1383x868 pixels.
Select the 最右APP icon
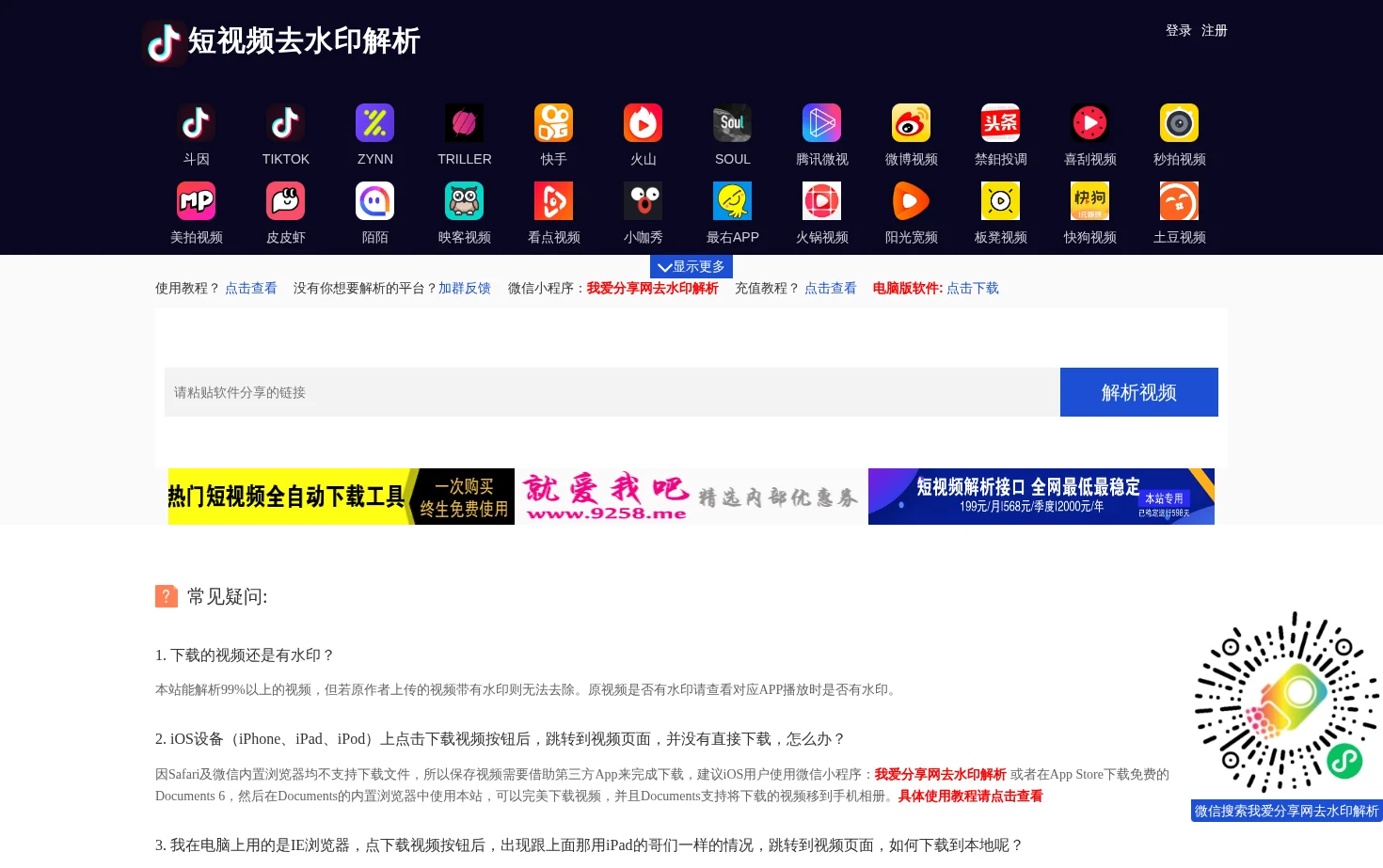click(x=732, y=201)
